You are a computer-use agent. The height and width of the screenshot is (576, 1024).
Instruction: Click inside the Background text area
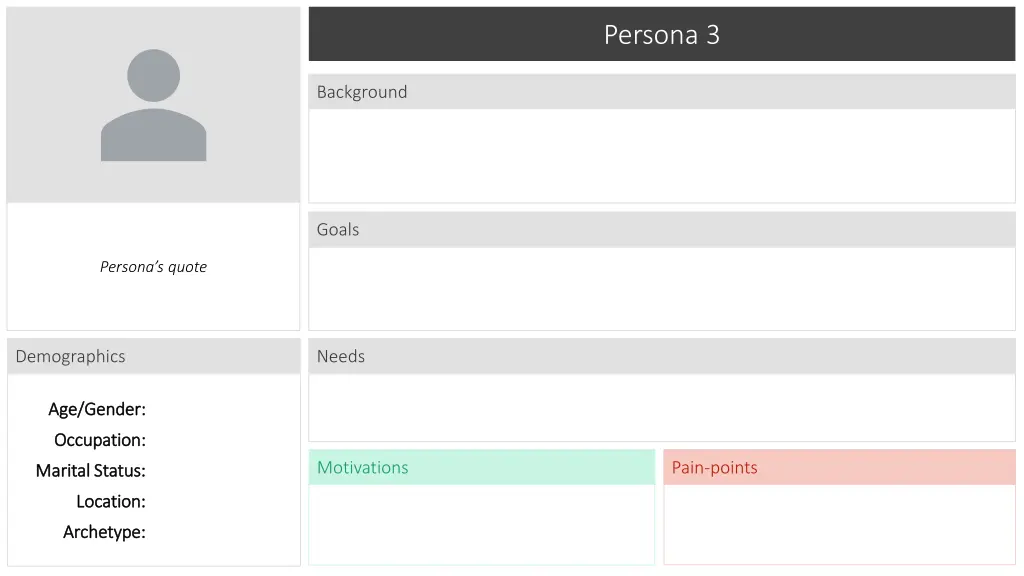pos(662,155)
